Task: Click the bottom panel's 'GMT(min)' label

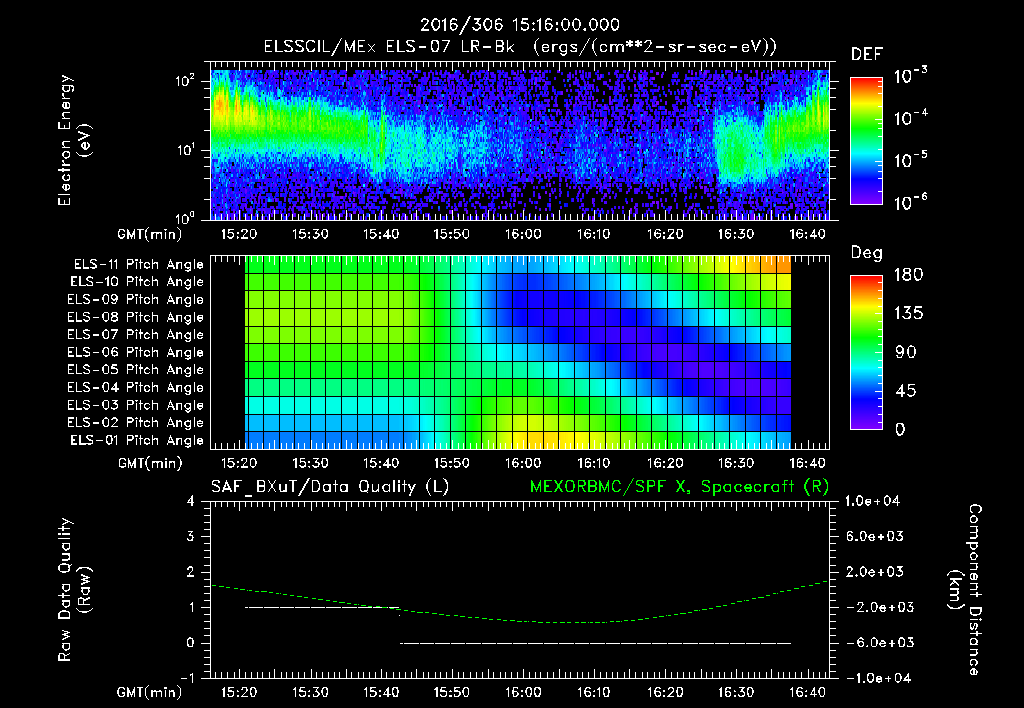Action: [x=150, y=692]
